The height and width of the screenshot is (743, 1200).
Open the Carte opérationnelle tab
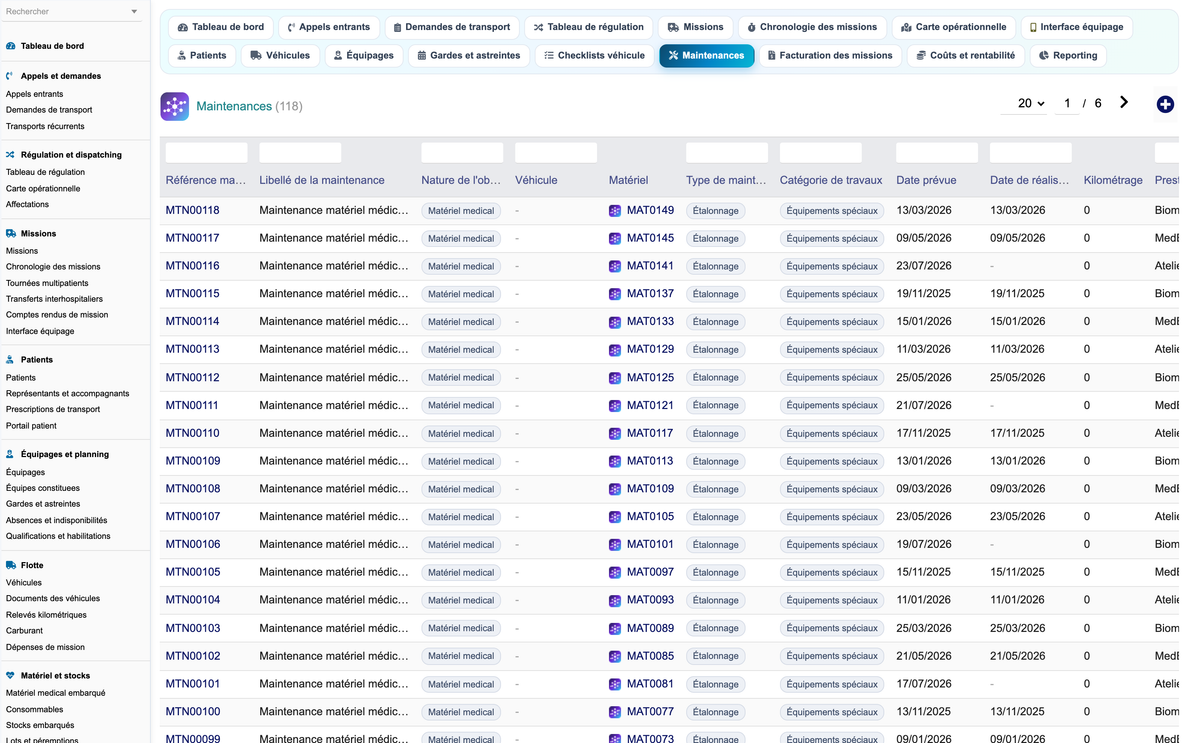click(954, 27)
